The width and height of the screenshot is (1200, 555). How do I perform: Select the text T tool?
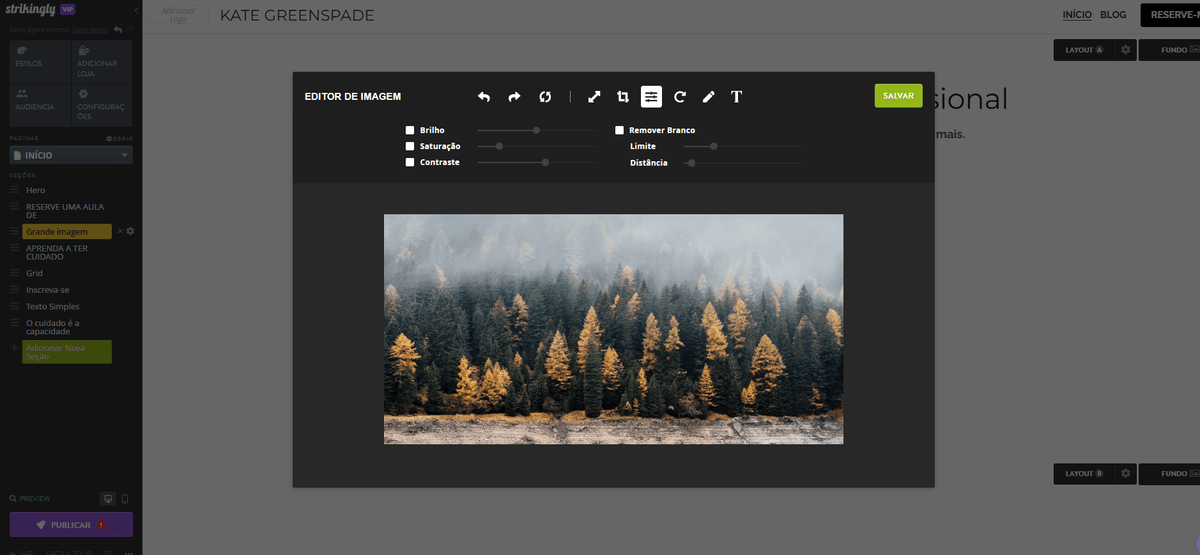(x=737, y=97)
